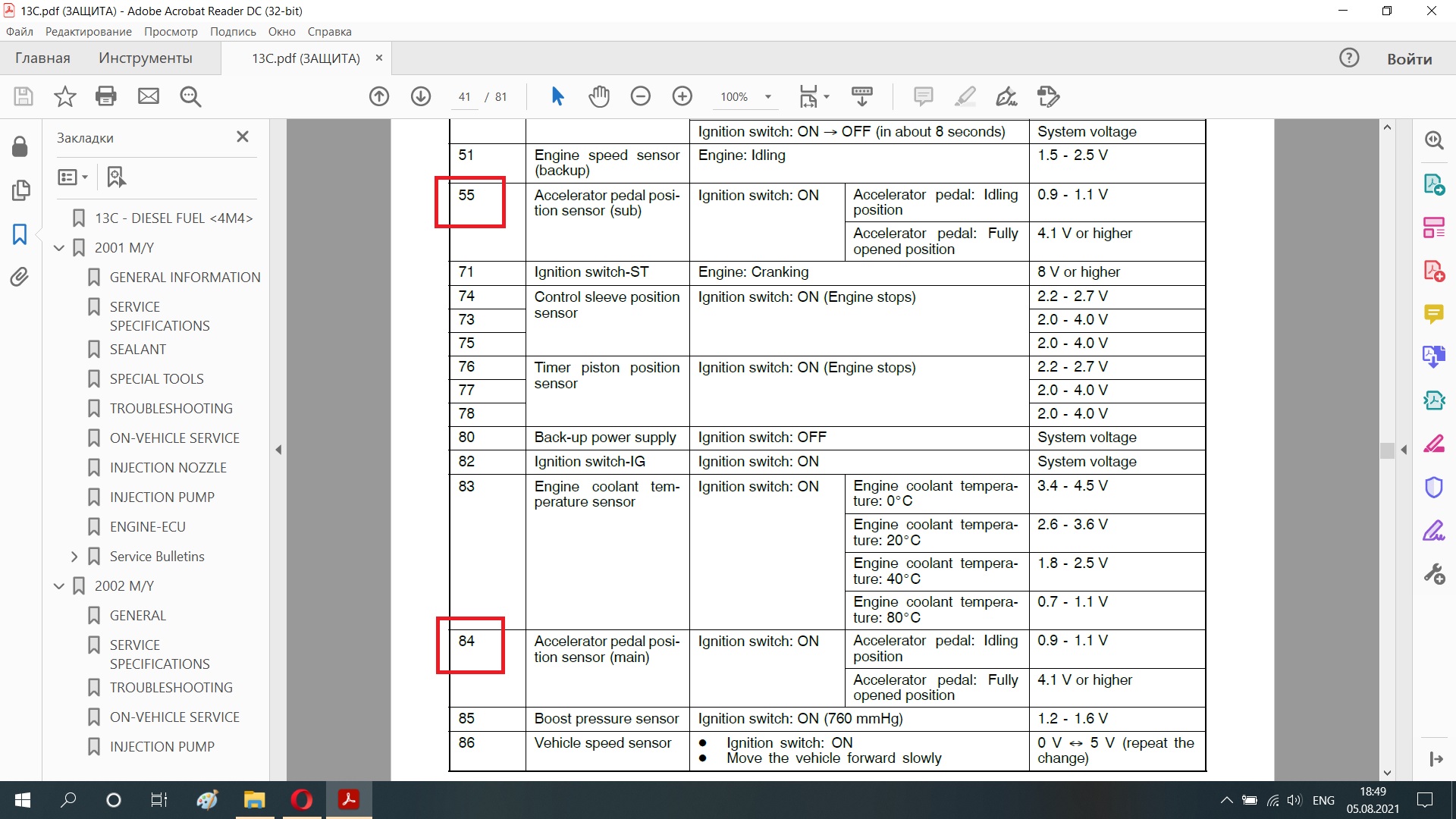
Task: Open the zoom level 100% dropdown
Action: point(767,97)
